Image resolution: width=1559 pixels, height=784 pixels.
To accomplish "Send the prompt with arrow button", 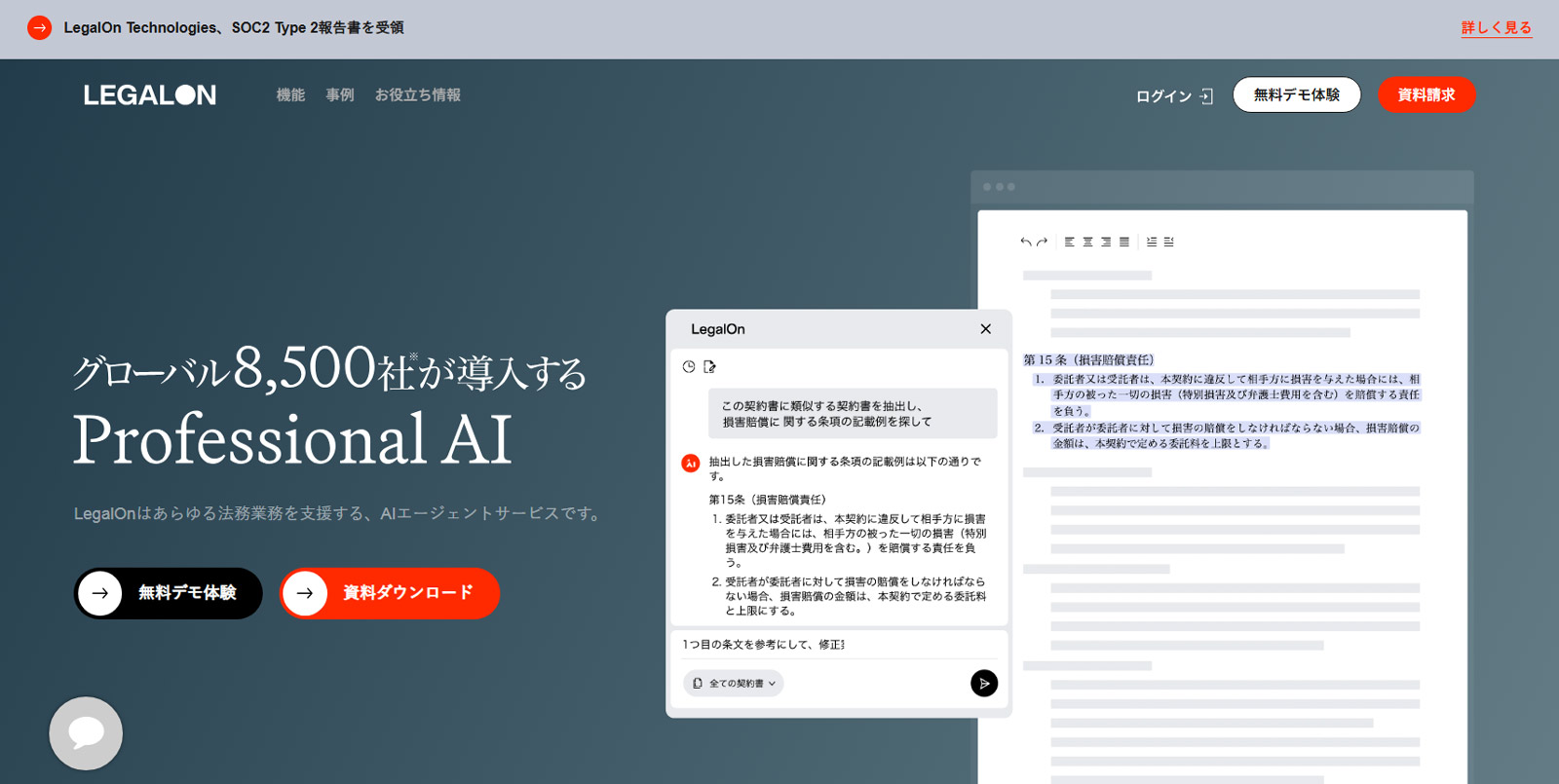I will pyautogui.click(x=984, y=684).
